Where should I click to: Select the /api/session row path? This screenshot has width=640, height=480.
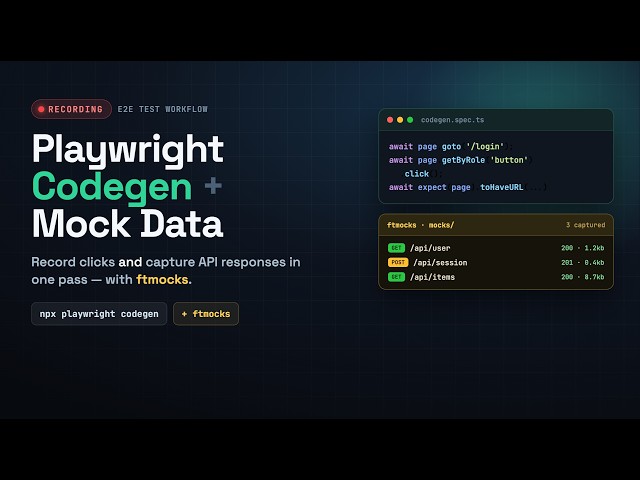440,263
